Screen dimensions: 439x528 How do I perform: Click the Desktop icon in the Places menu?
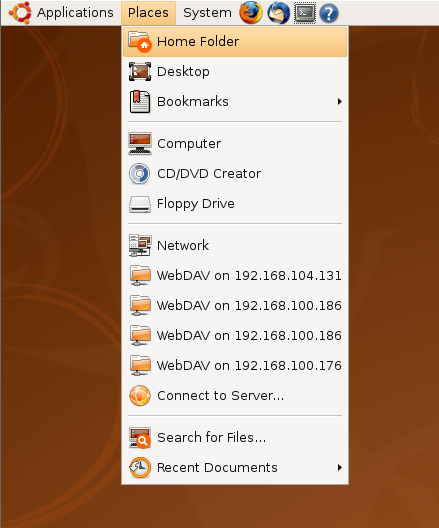click(x=140, y=71)
